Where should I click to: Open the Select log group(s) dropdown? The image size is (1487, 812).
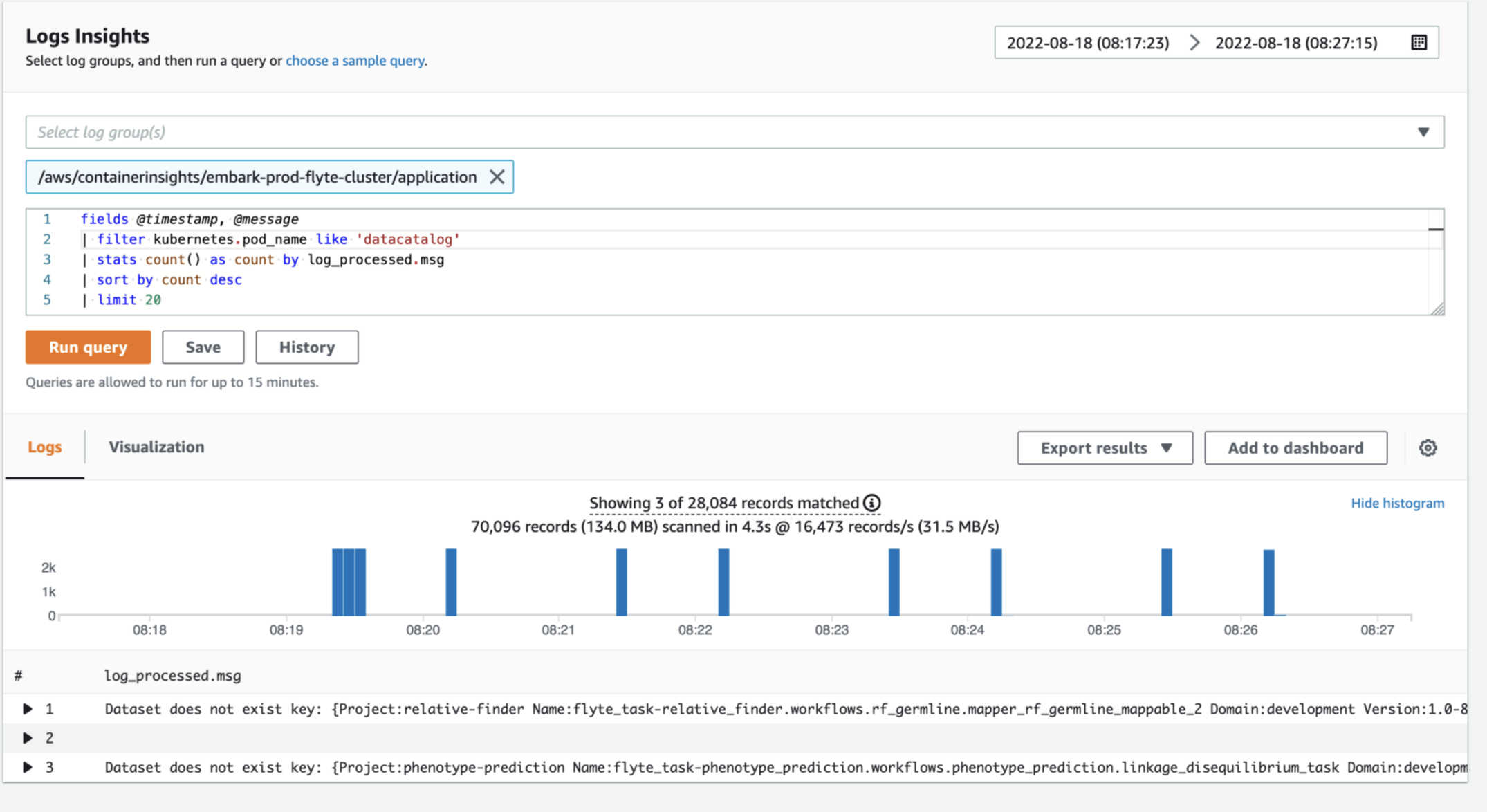(1423, 131)
